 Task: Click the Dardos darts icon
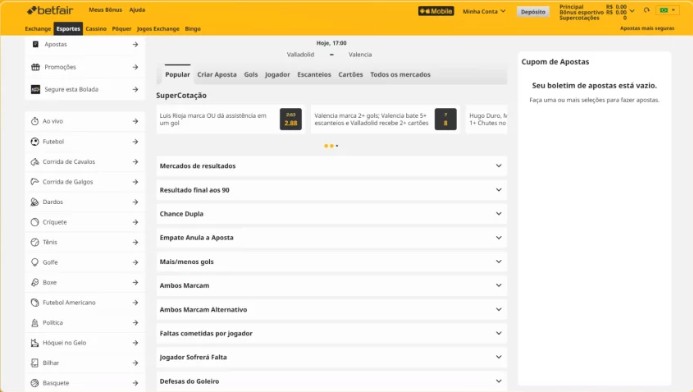click(x=35, y=202)
